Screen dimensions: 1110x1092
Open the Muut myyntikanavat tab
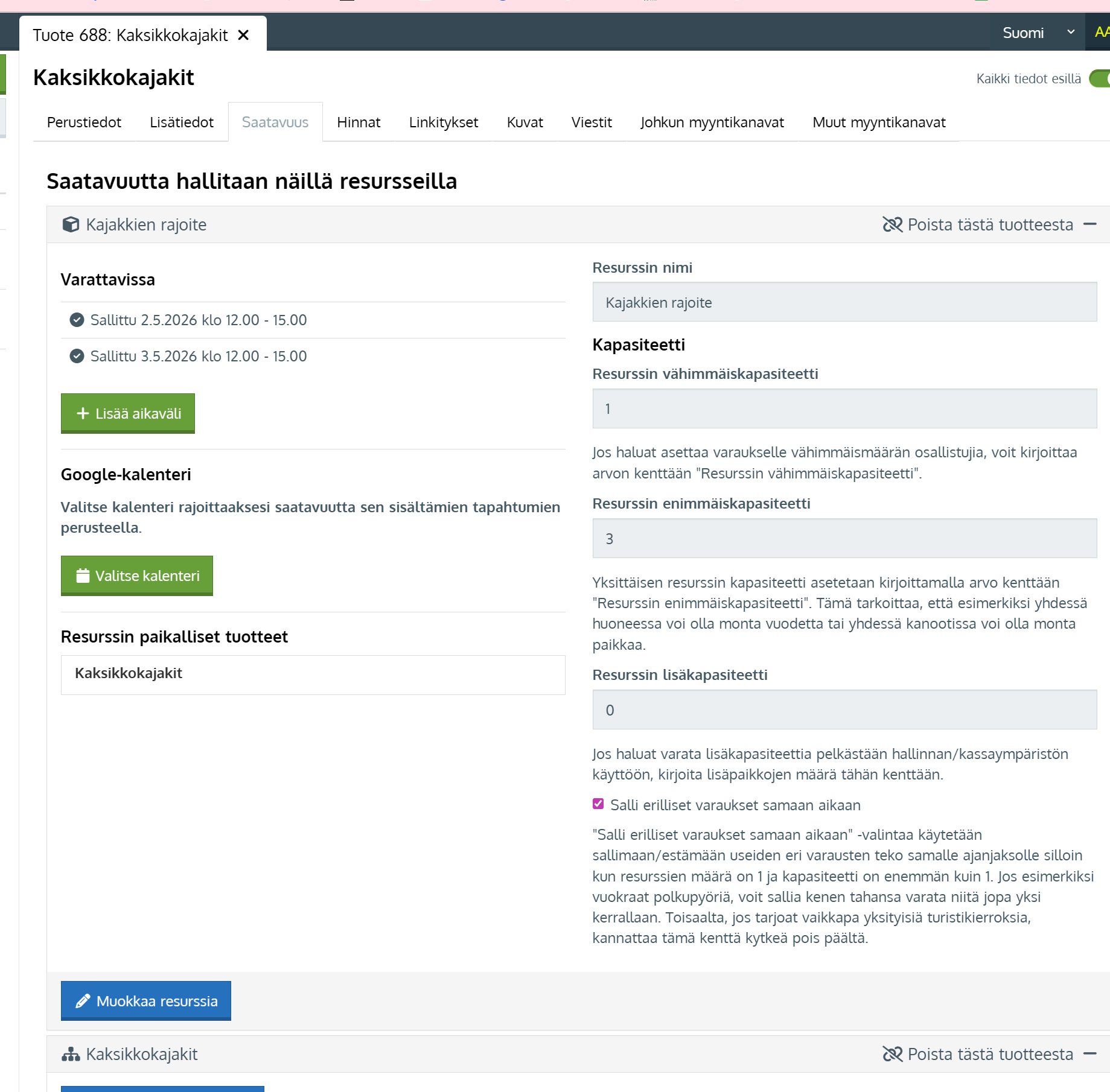(879, 122)
